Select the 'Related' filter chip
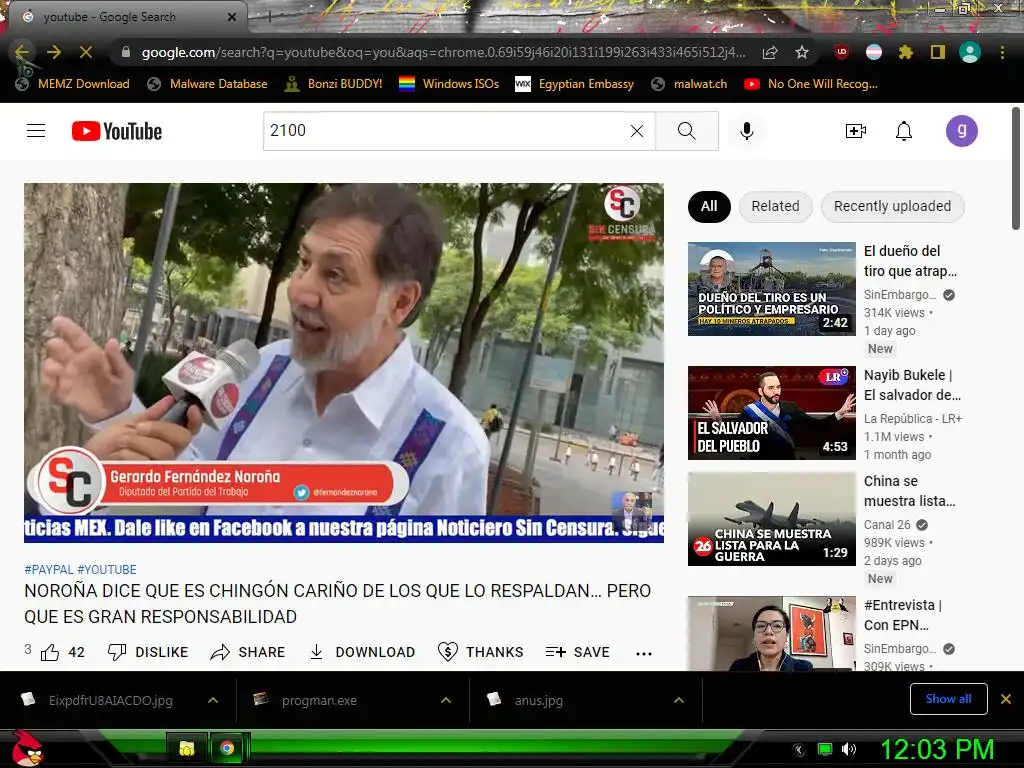Viewport: 1024px width, 768px height. (775, 206)
